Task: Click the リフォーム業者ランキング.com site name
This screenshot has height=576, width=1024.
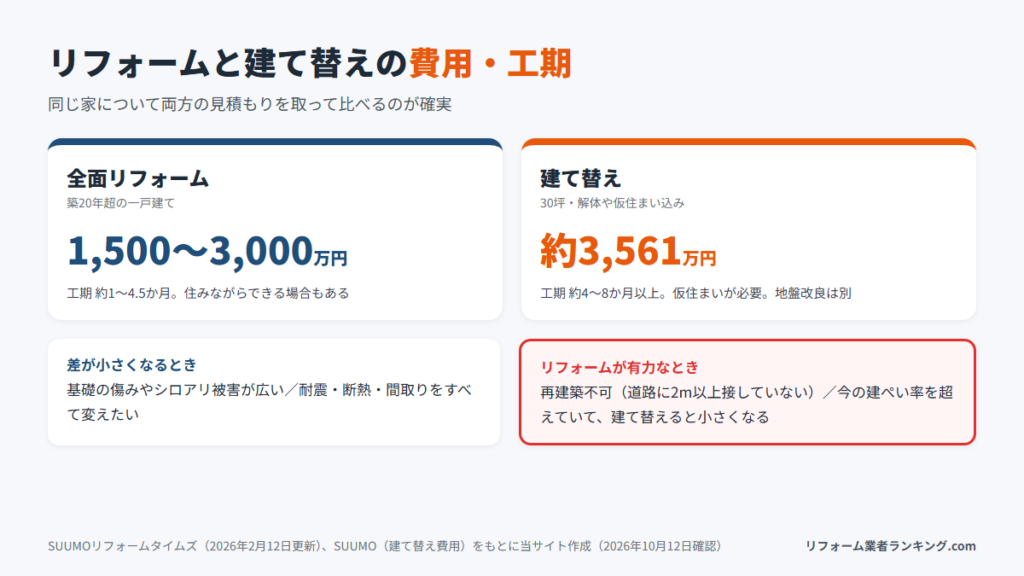Action: [x=890, y=546]
